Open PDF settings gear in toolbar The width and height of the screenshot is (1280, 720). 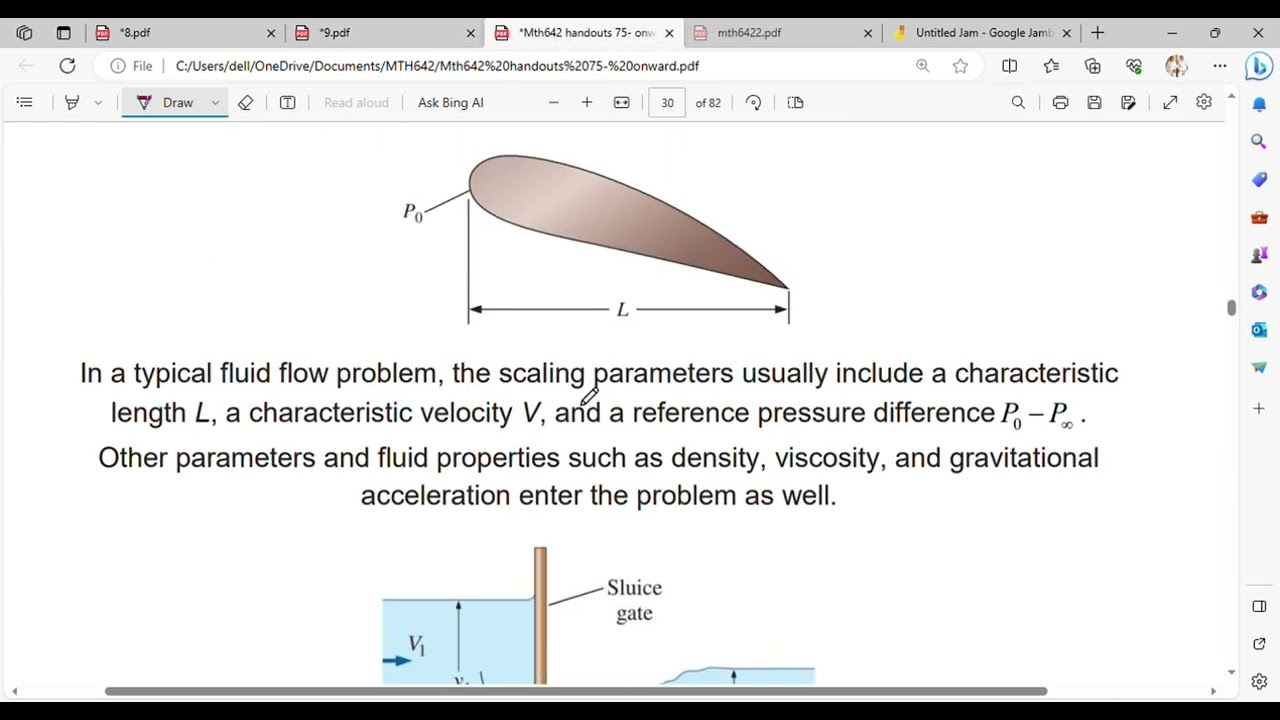point(1204,102)
